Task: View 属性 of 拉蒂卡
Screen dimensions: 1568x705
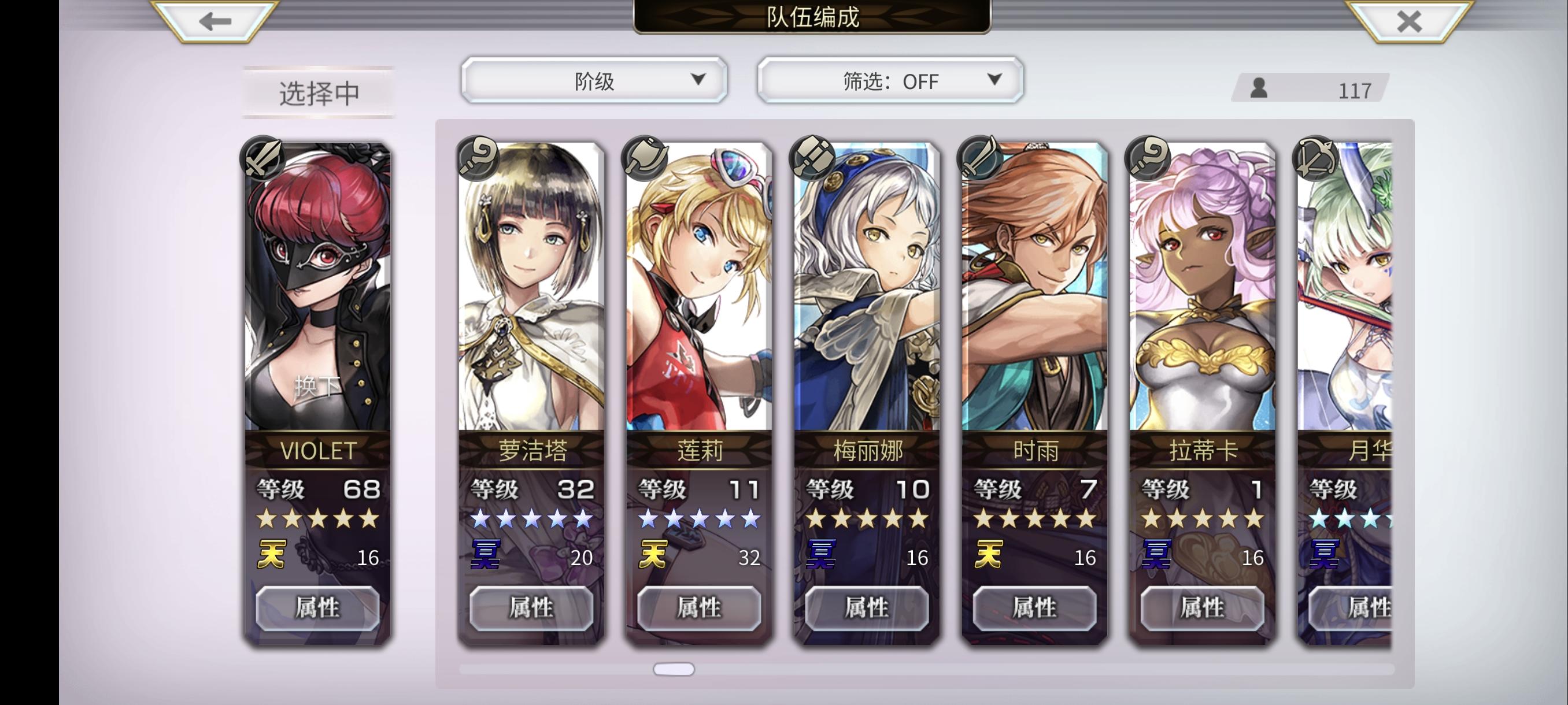Action: click(x=1202, y=608)
